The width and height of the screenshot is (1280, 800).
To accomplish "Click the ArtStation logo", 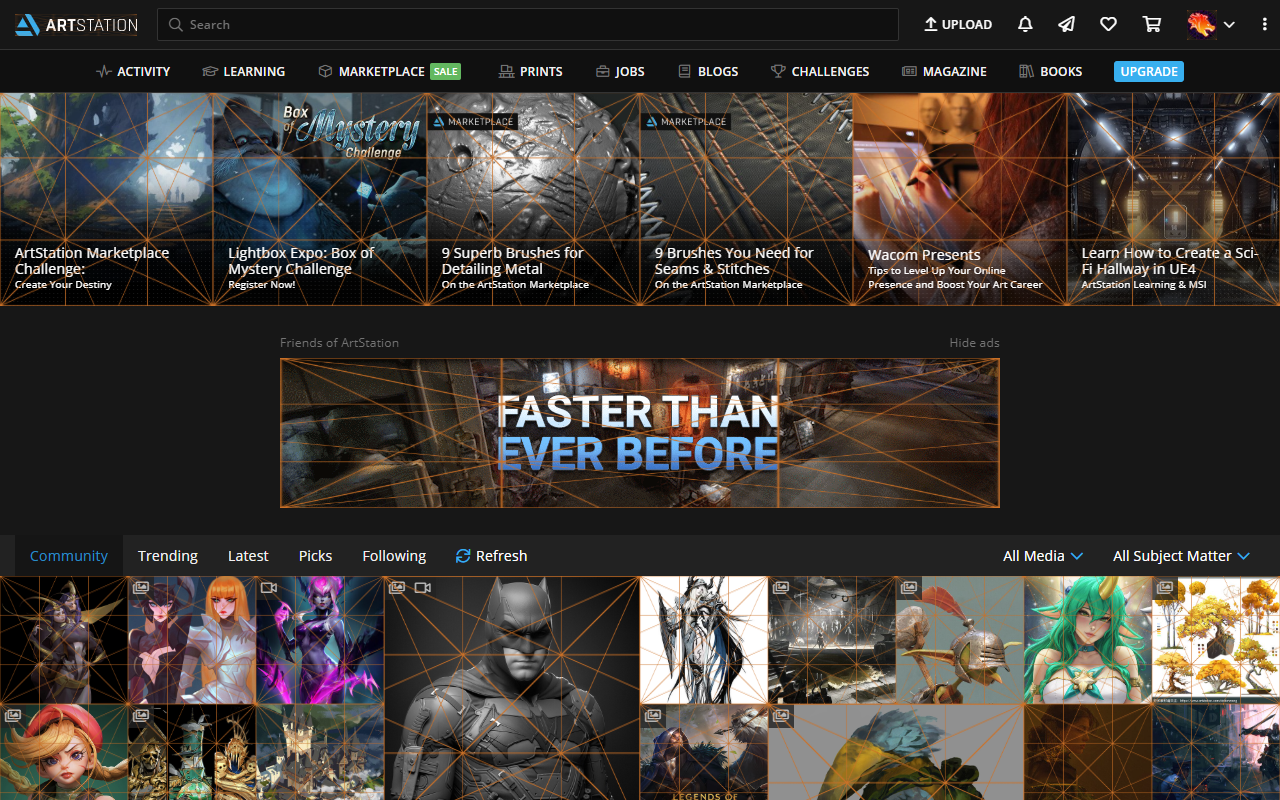I will point(76,25).
